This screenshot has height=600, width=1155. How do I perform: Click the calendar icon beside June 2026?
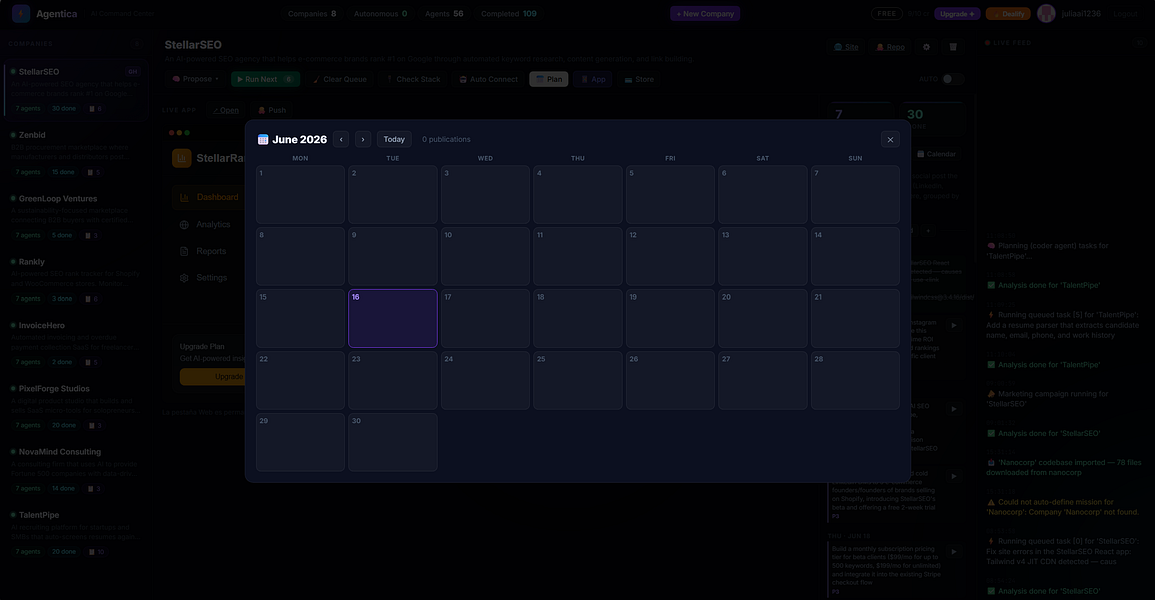(x=263, y=139)
